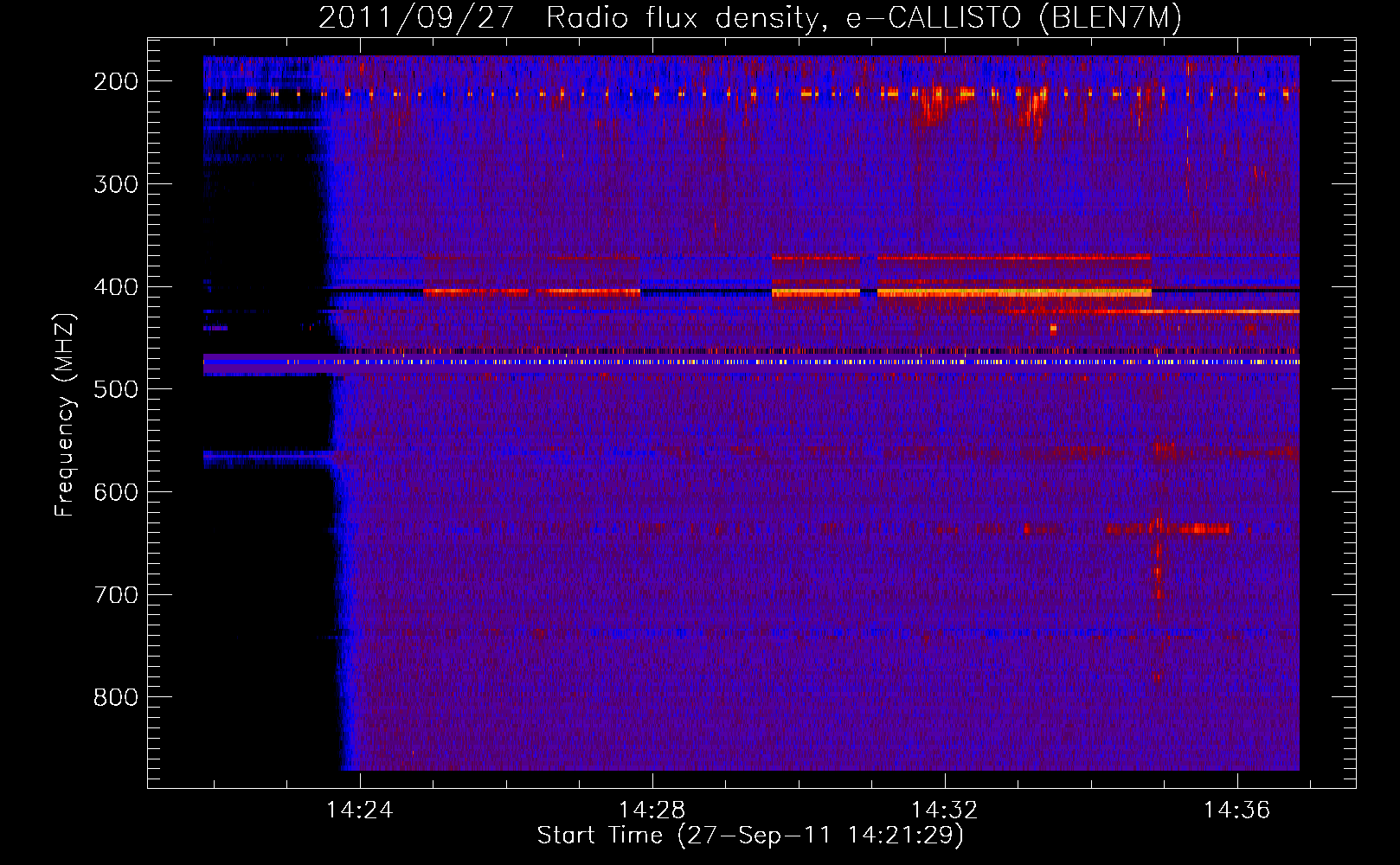
Task: Click the 14:32 time tick label
Action: coord(944,810)
